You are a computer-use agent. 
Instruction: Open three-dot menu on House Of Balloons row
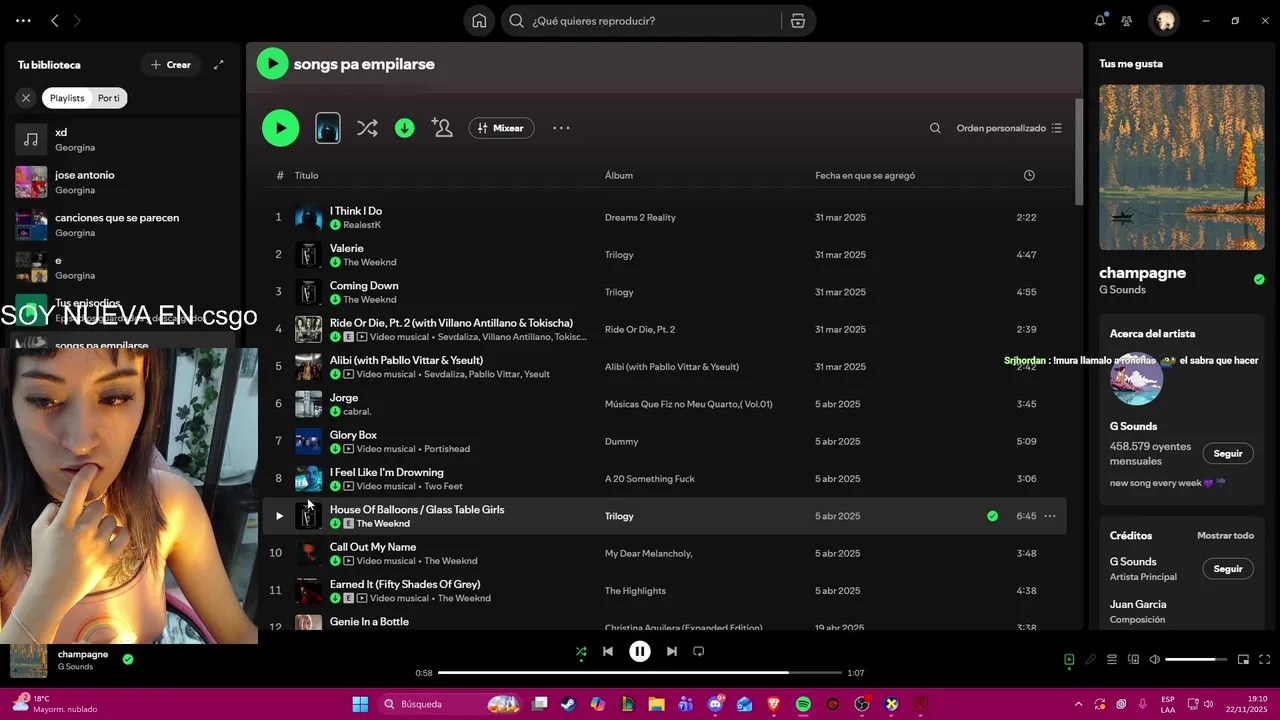[1050, 516]
